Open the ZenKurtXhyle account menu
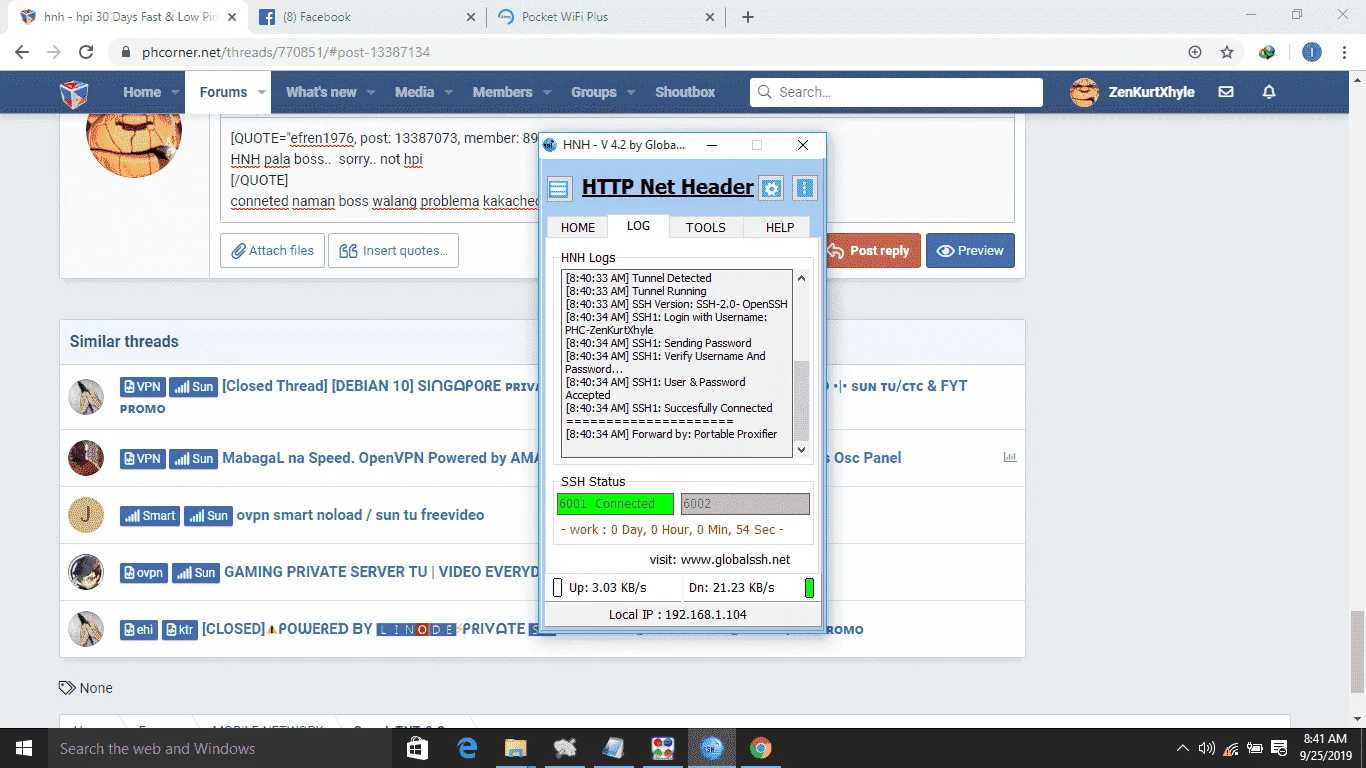The width and height of the screenshot is (1366, 768). [1132, 92]
